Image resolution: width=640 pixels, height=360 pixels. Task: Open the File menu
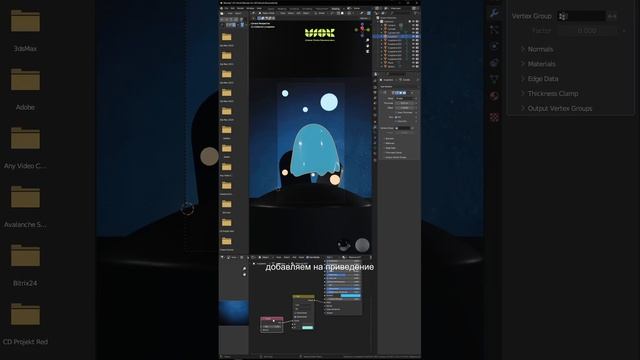[226, 9]
